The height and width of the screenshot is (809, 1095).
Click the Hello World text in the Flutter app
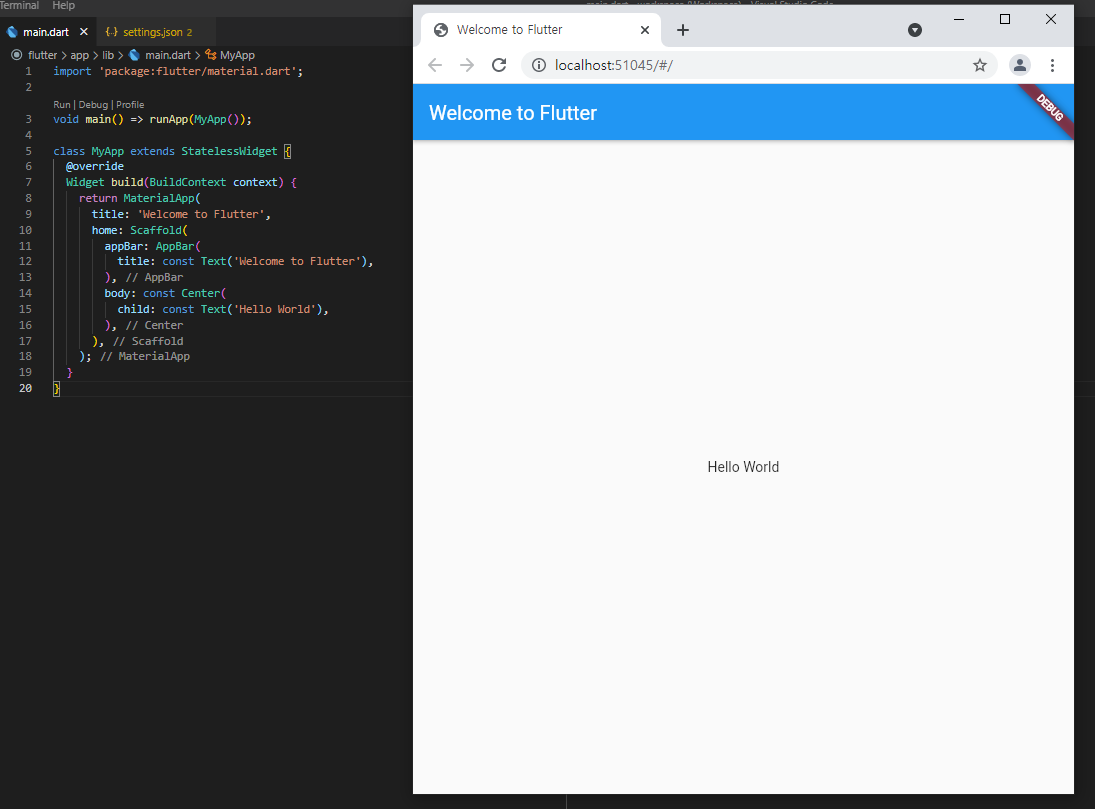[743, 467]
